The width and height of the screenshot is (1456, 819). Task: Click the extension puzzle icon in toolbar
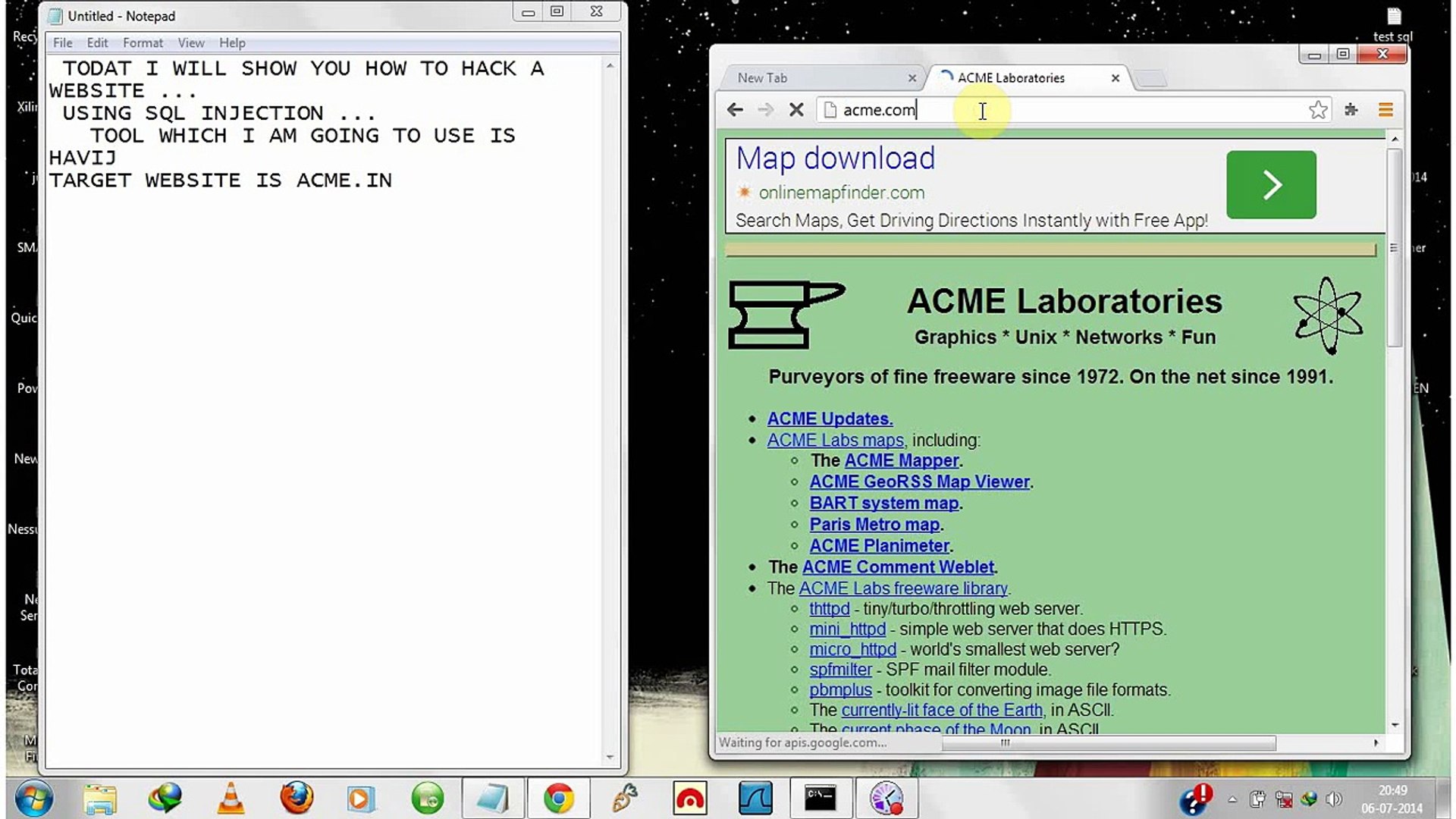pos(1351,110)
